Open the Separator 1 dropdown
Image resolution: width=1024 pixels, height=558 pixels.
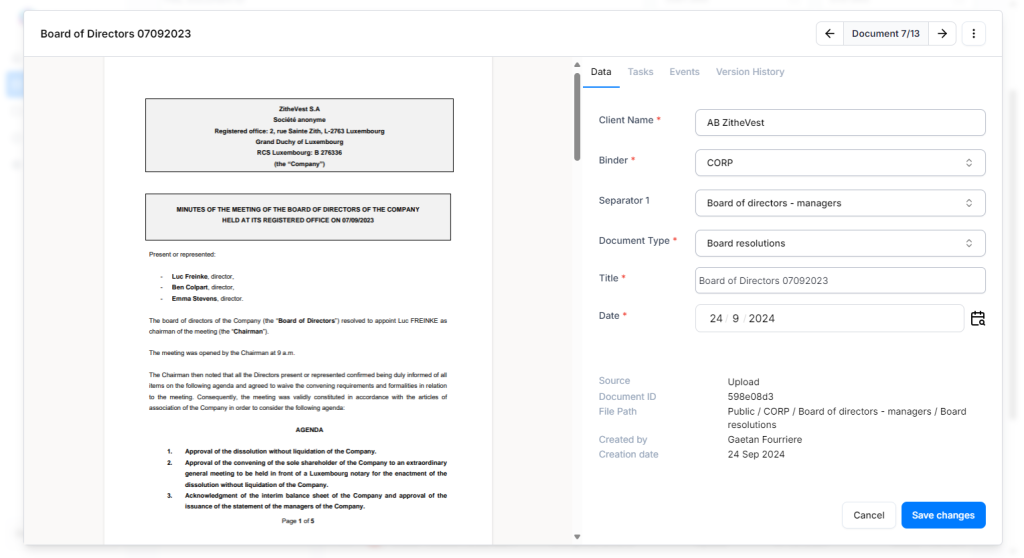839,203
